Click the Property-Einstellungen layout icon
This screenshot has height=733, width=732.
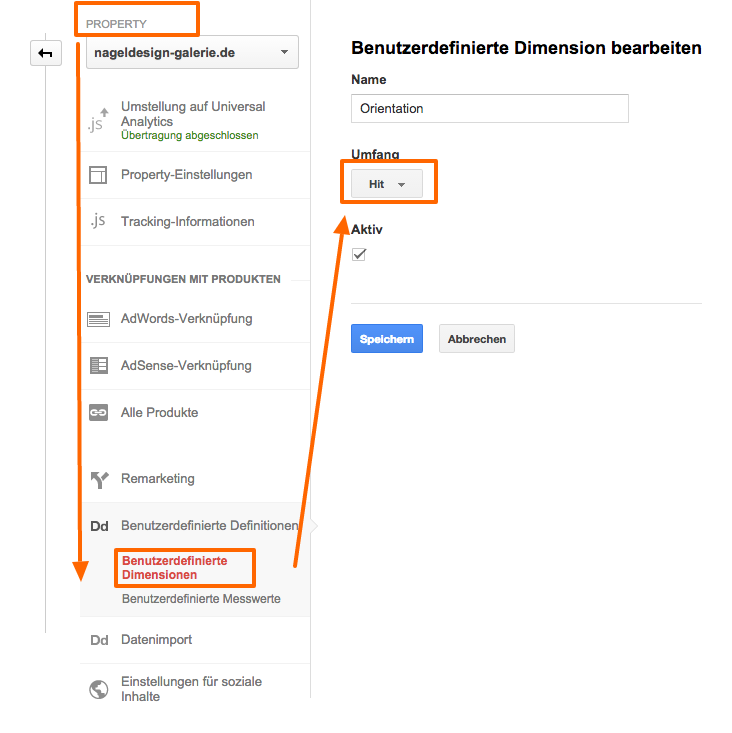tap(98, 175)
